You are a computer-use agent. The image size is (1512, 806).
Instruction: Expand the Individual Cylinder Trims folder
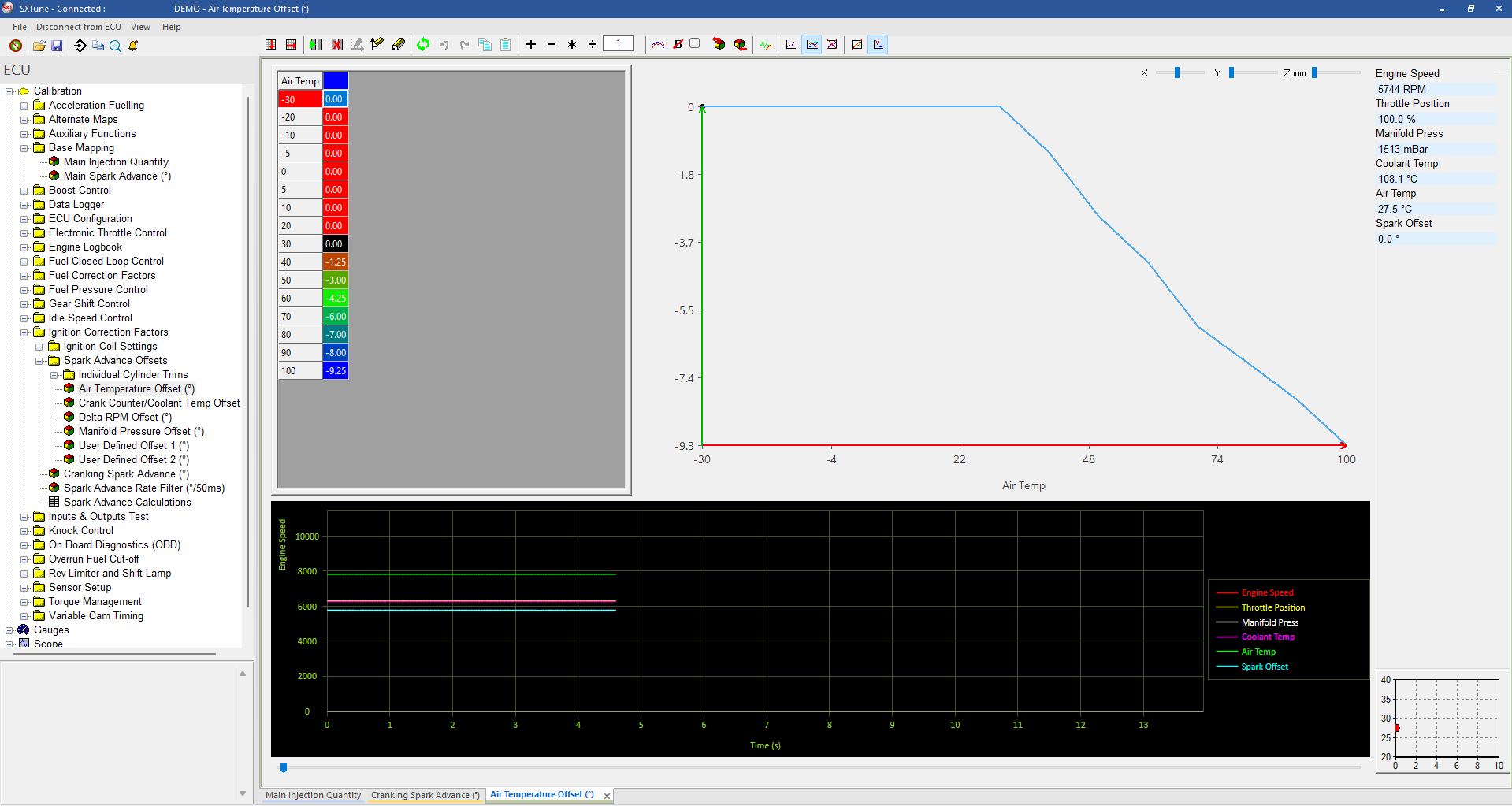(54, 375)
